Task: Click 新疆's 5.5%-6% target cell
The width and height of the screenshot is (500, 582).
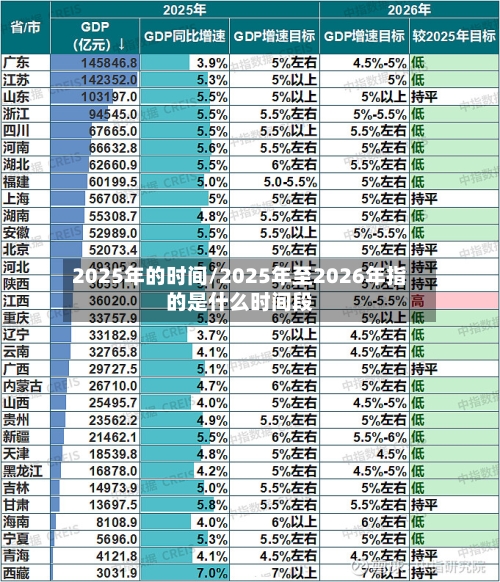Action: click(x=364, y=436)
